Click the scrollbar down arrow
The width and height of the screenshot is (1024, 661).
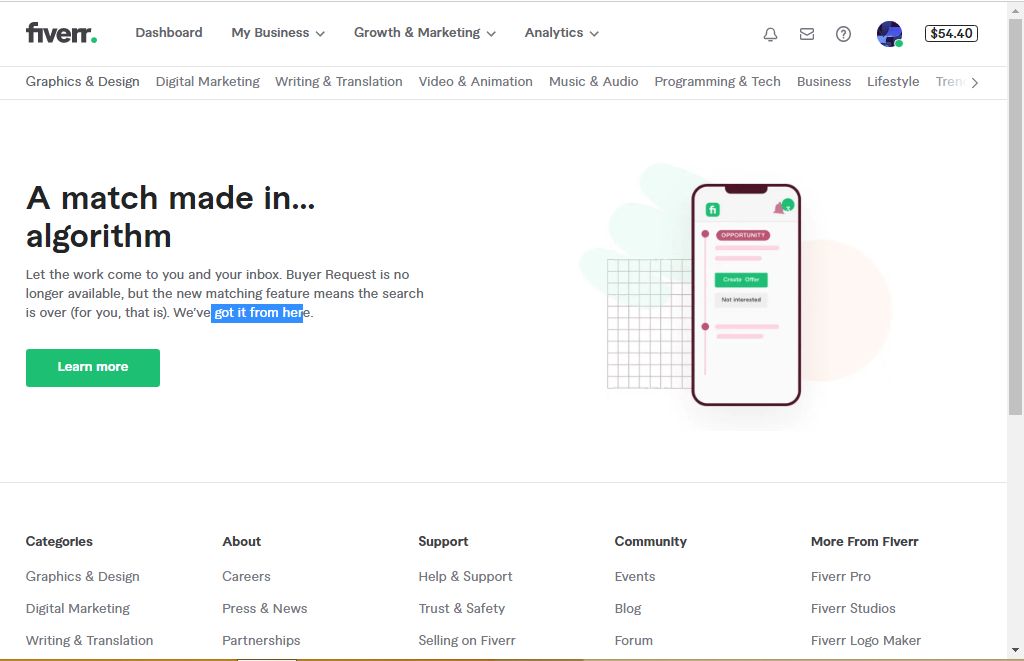[1015, 650]
